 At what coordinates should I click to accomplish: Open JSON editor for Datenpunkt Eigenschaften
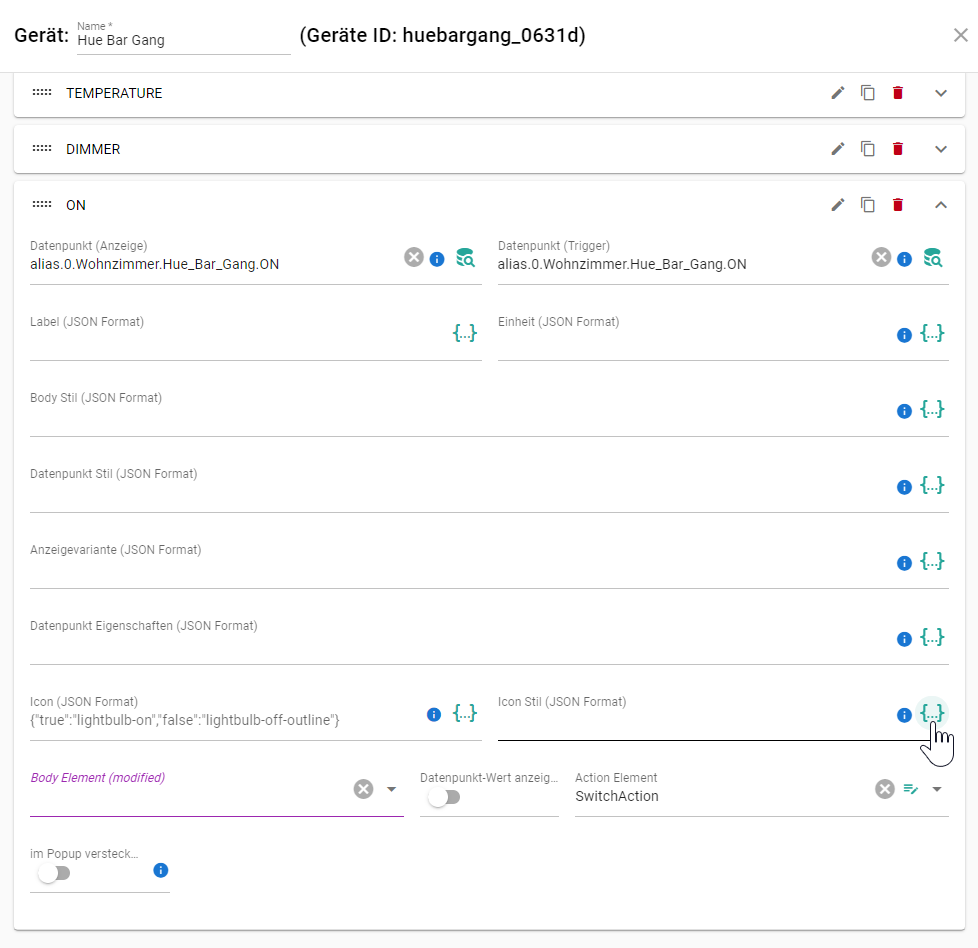point(932,637)
